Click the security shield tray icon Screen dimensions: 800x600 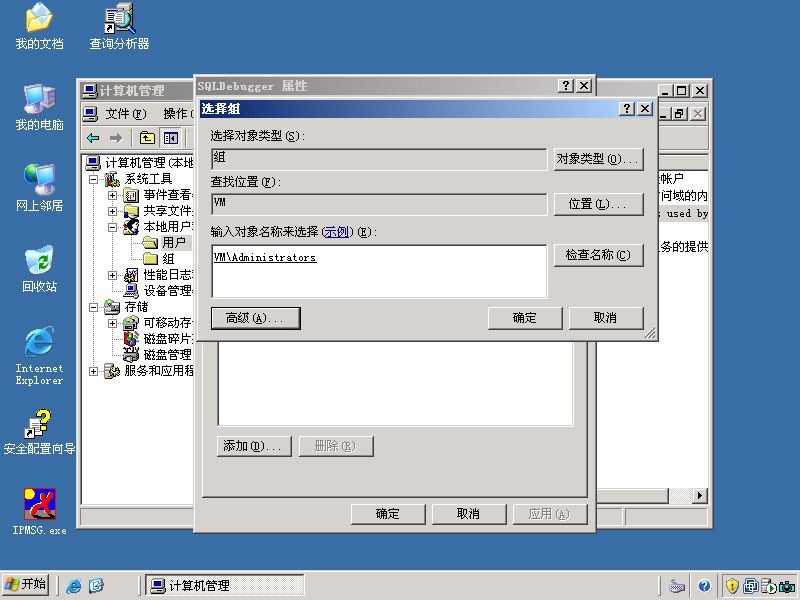click(732, 586)
